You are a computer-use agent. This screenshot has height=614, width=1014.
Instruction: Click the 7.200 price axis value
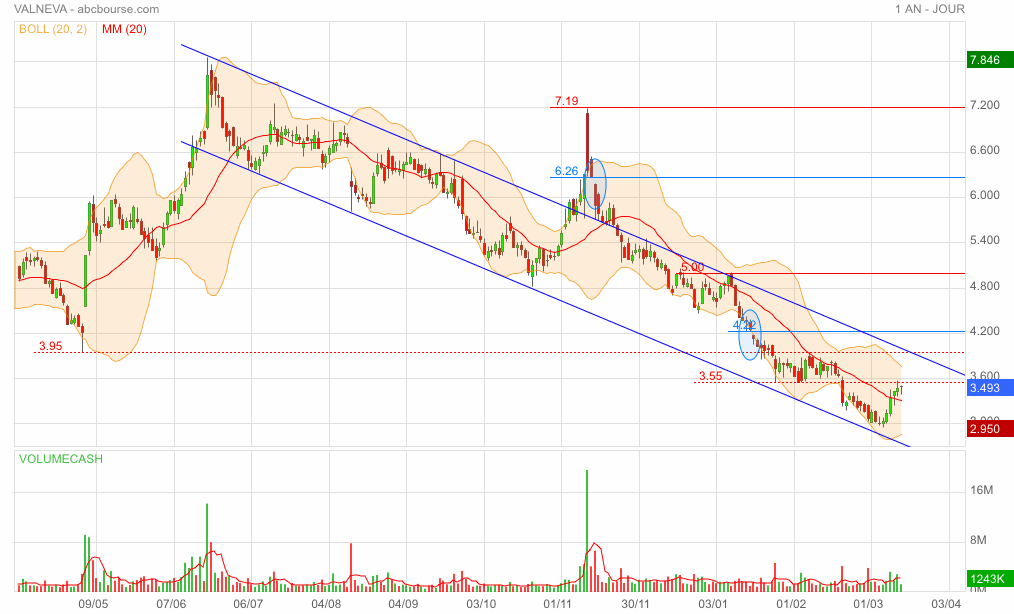click(x=984, y=105)
